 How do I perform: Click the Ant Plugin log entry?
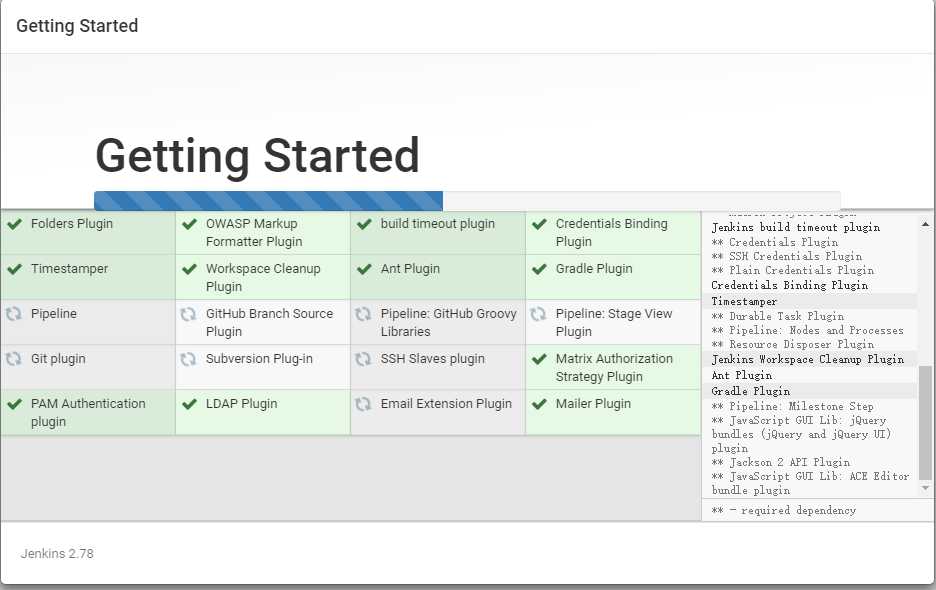tap(742, 376)
